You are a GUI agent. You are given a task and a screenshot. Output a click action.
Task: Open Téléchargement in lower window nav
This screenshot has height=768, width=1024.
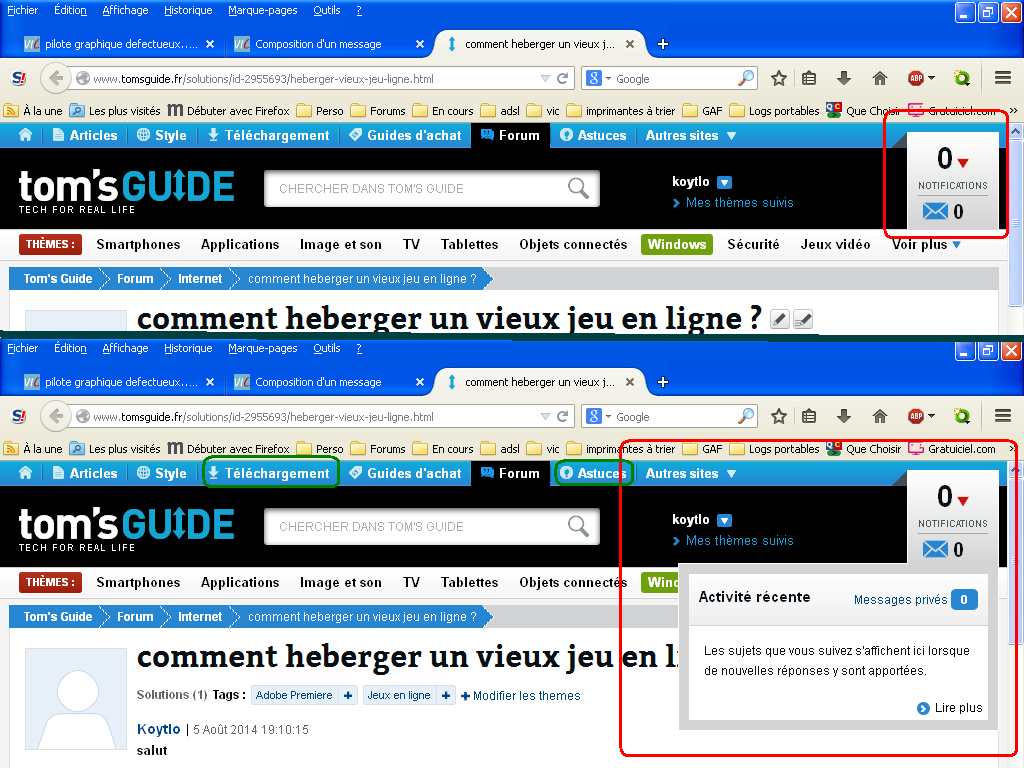tap(269, 473)
